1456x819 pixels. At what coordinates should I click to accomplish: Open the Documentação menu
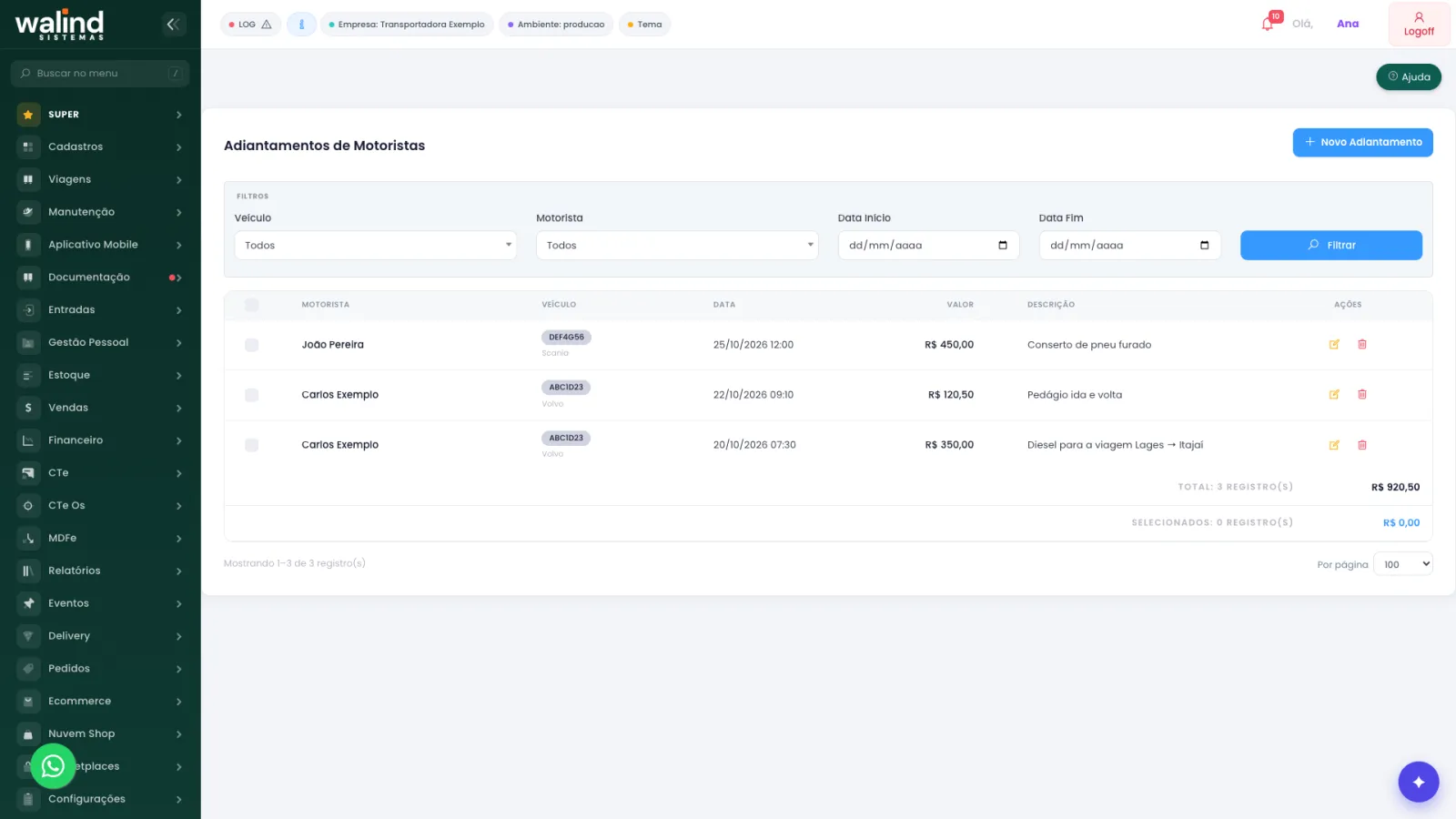(x=100, y=278)
